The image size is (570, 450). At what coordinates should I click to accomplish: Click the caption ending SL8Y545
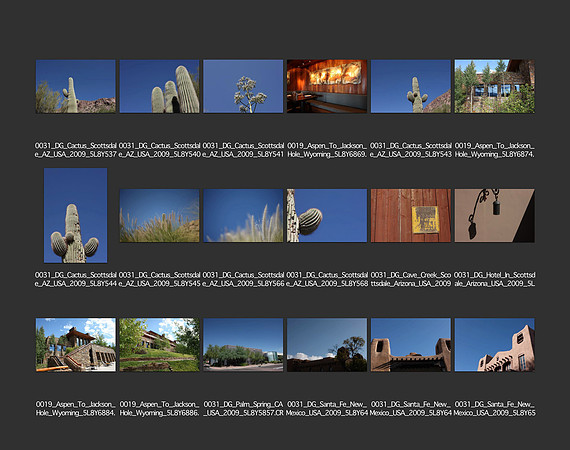[x=160, y=279]
